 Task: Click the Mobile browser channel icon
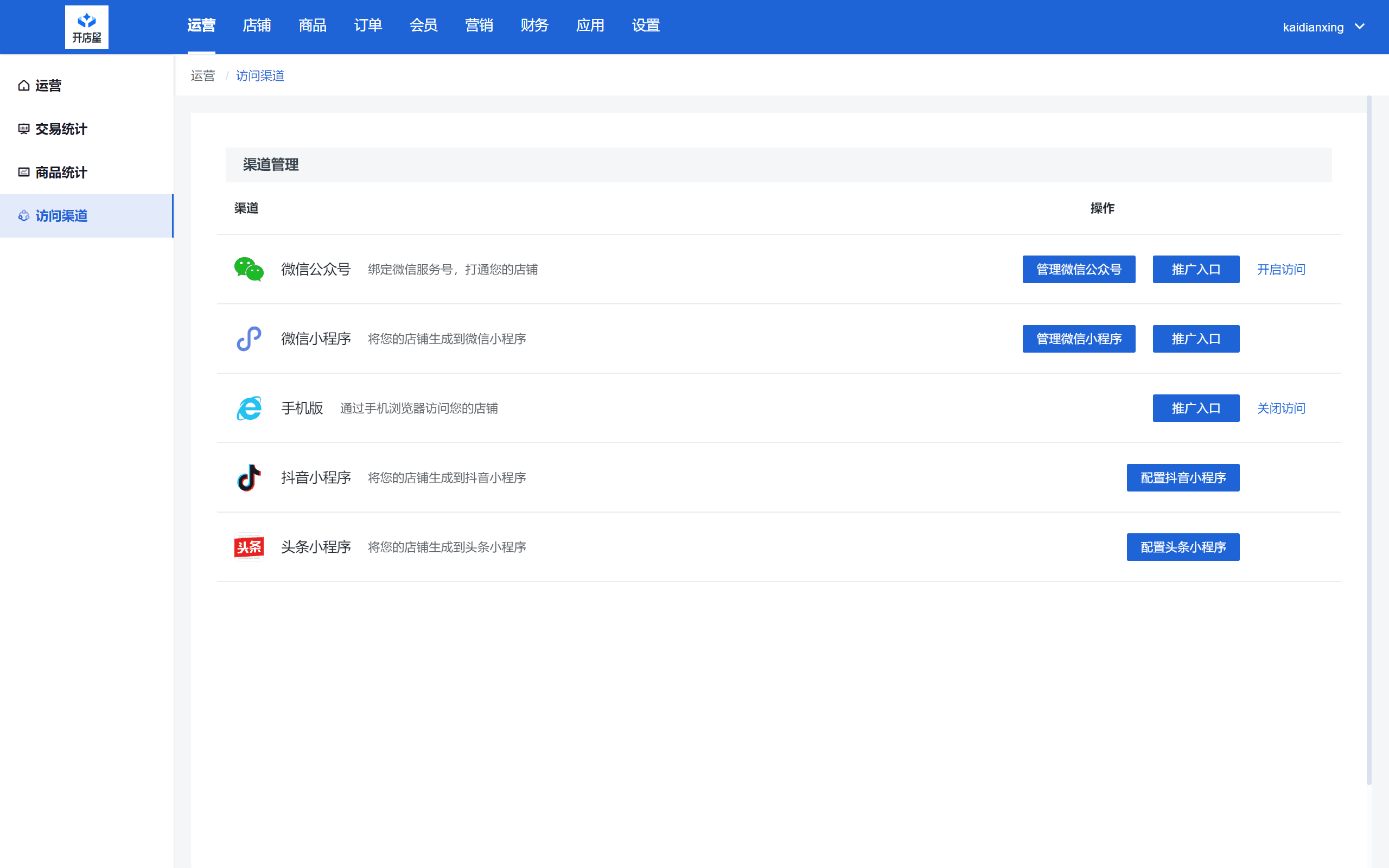tap(249, 408)
